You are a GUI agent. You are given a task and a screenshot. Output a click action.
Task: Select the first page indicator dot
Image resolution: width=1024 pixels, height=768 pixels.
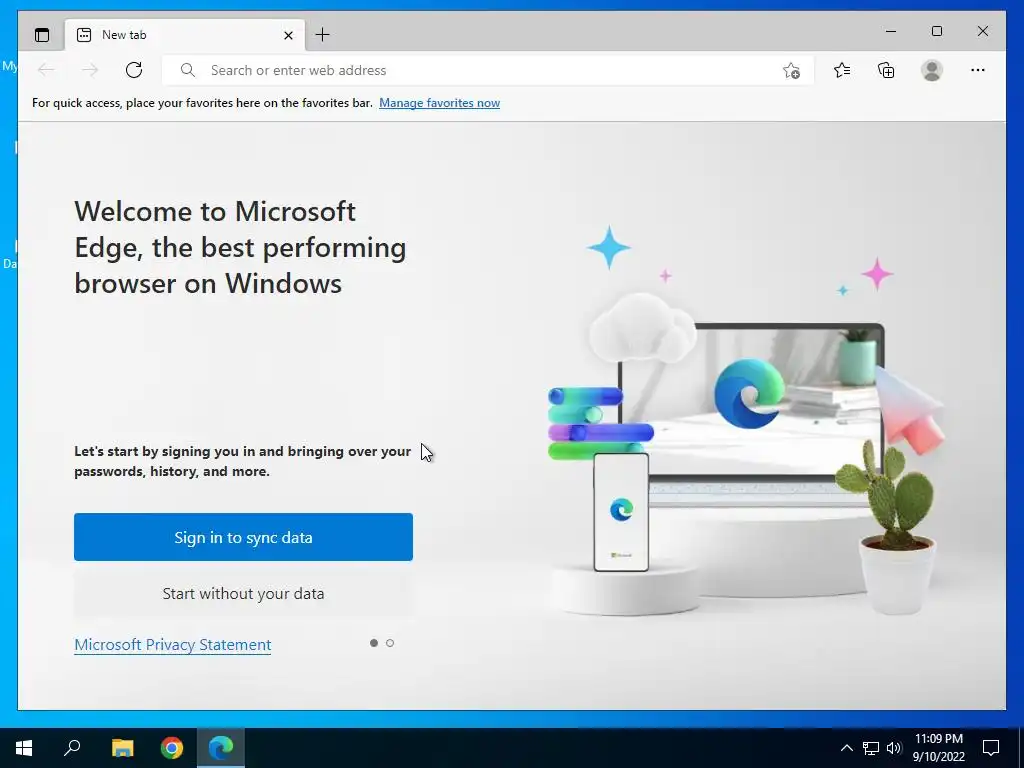click(374, 643)
